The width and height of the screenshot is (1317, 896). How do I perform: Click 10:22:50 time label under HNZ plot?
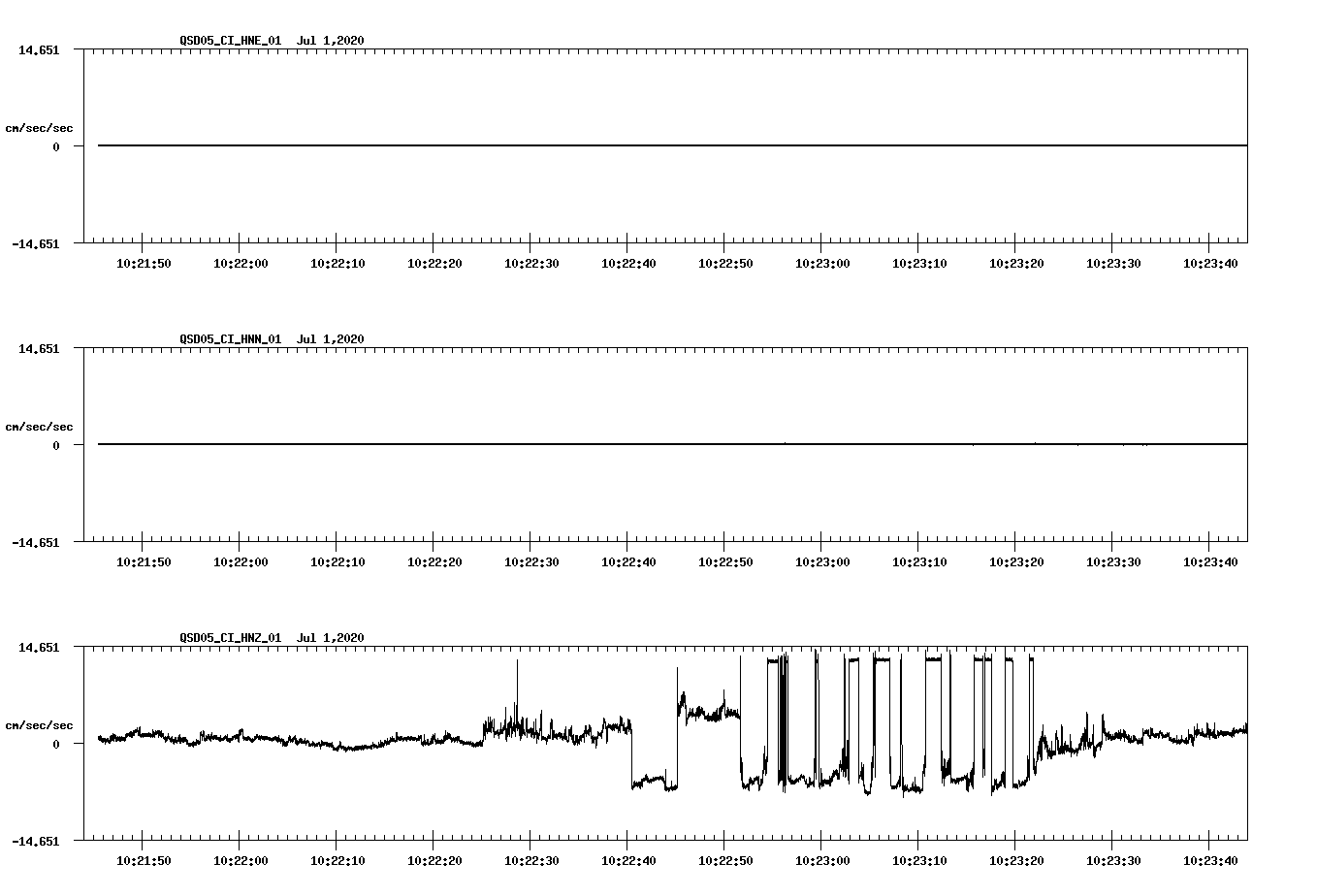click(x=725, y=860)
